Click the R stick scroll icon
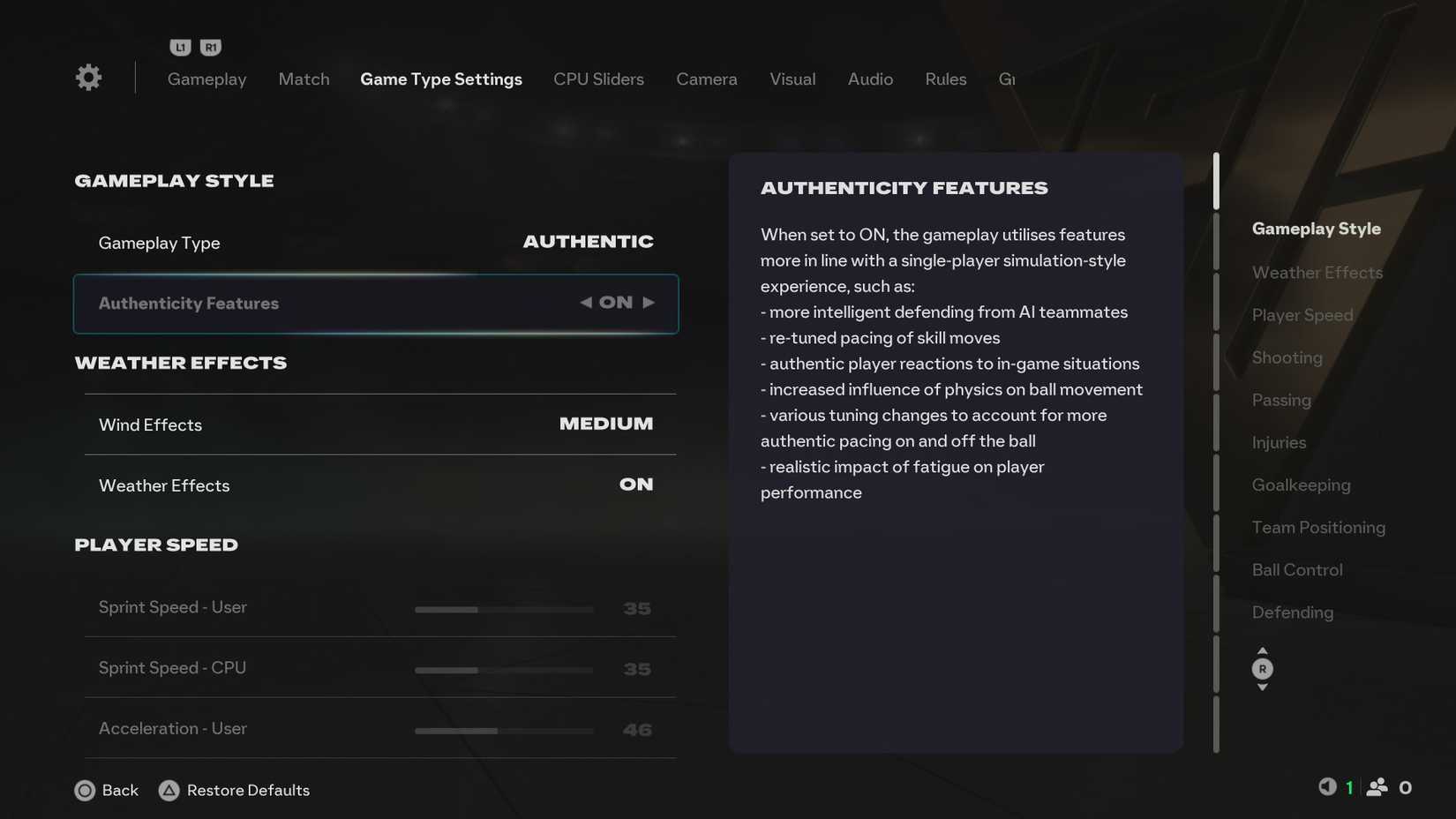Image resolution: width=1456 pixels, height=819 pixels. pos(1262,669)
